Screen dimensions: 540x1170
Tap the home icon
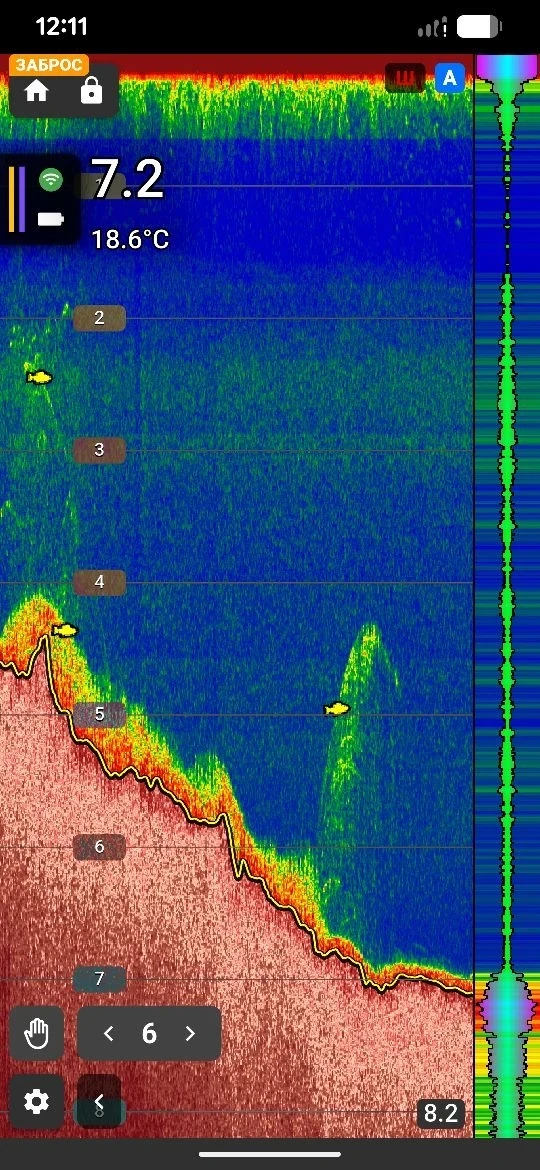37,92
